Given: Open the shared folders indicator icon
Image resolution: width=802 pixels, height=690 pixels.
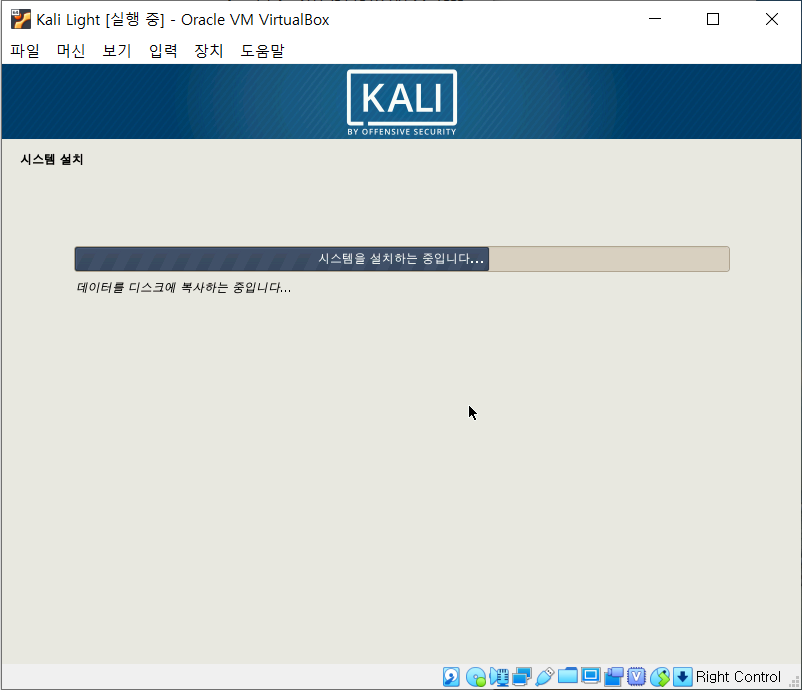Looking at the screenshot, I should coord(568,677).
